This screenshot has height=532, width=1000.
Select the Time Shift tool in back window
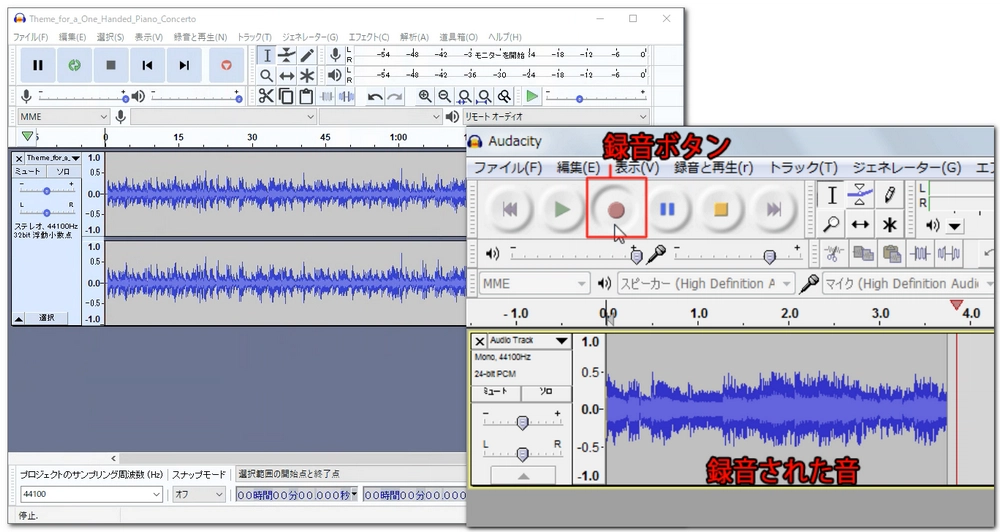pyautogui.click(x=287, y=76)
